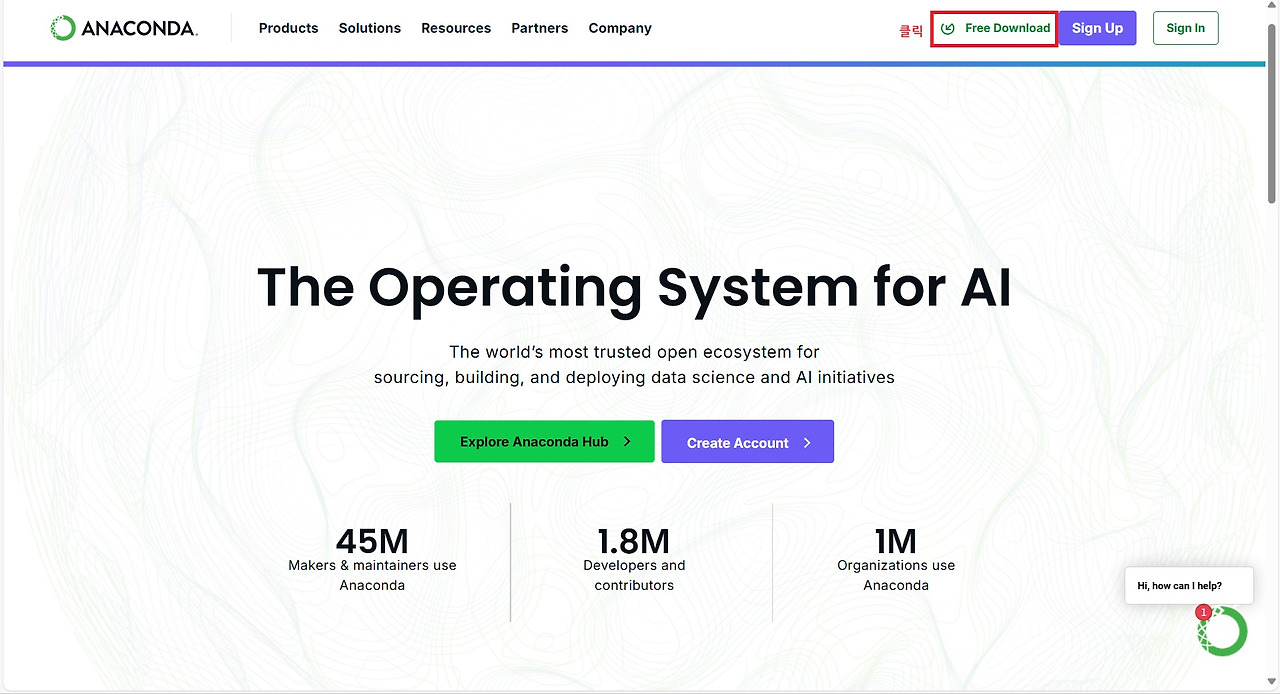The image size is (1280, 694).
Task: Click the Sign In button
Action: [1186, 28]
